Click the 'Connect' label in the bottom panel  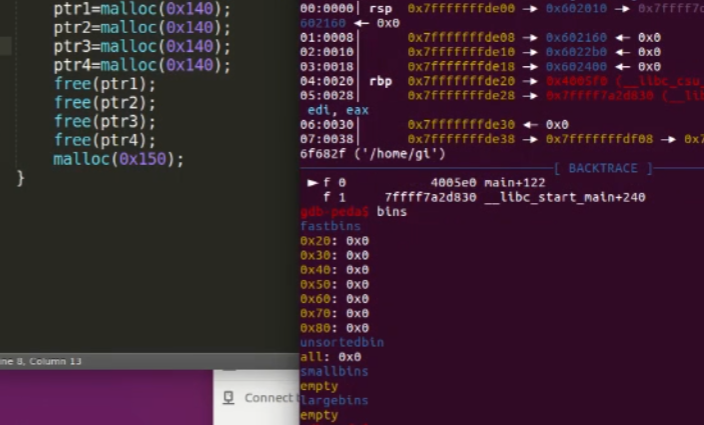pos(268,397)
